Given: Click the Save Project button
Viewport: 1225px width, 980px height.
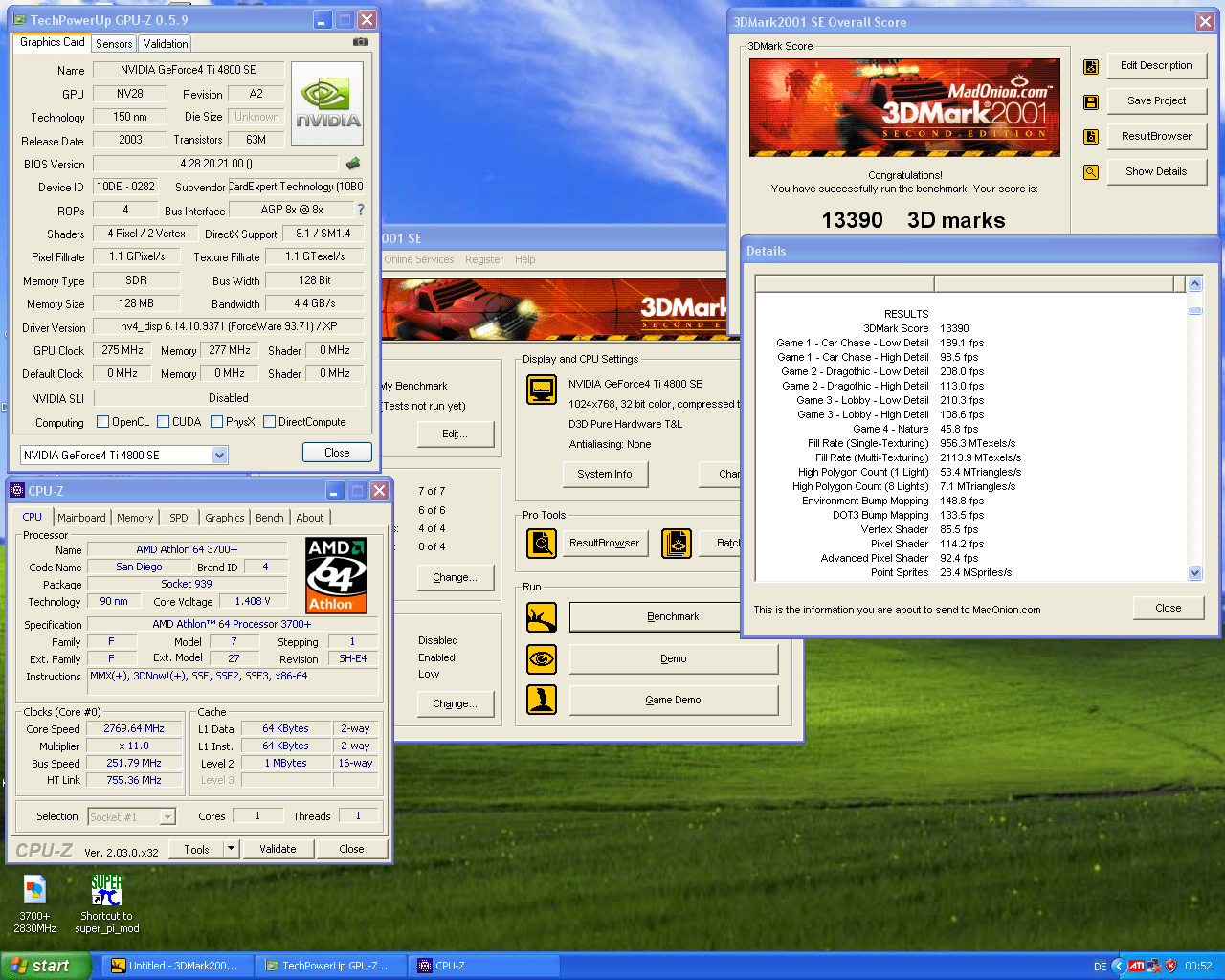Looking at the screenshot, I should [1156, 100].
